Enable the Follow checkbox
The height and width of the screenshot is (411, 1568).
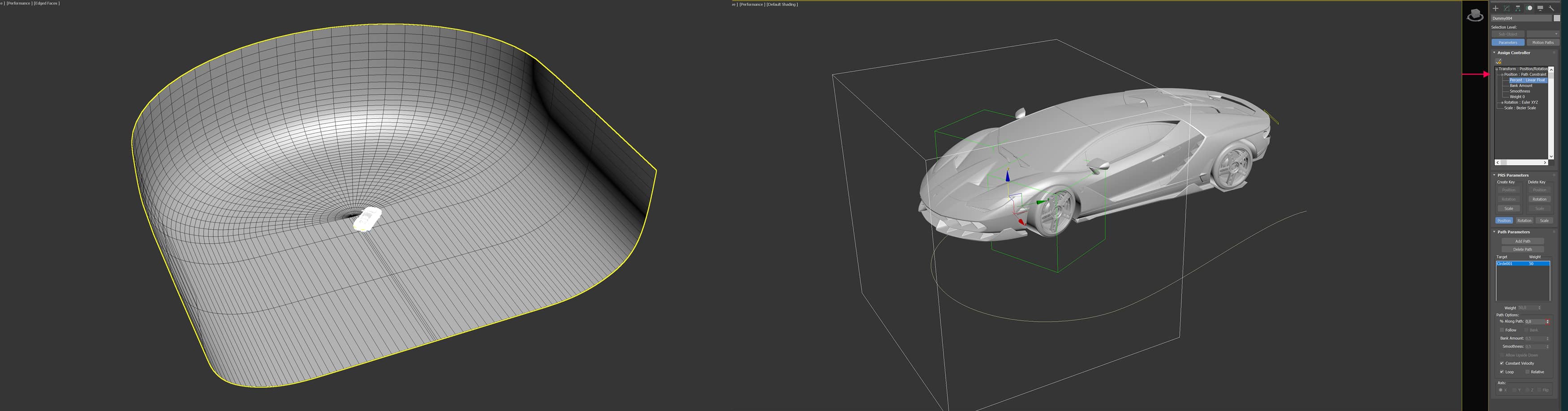[x=1502, y=330]
